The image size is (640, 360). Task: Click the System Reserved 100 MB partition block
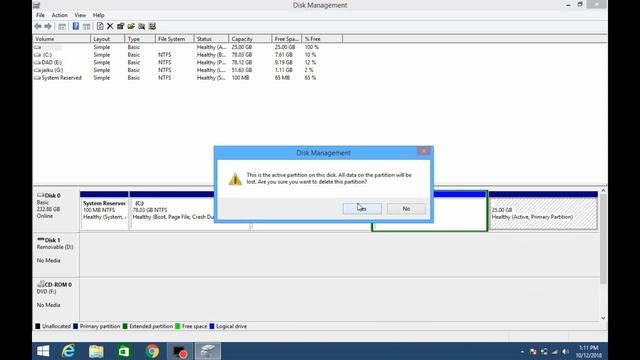104,210
